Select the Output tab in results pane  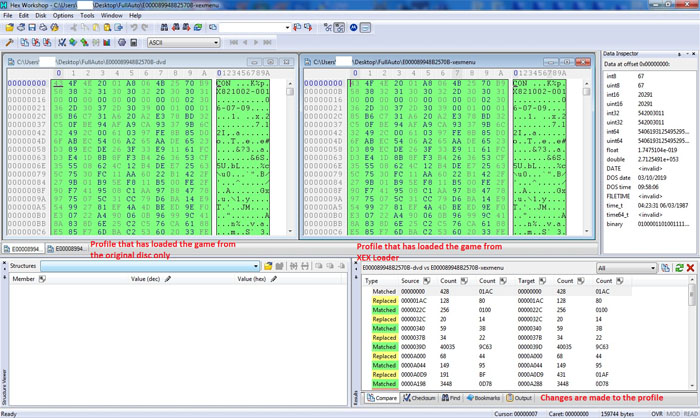520,398
